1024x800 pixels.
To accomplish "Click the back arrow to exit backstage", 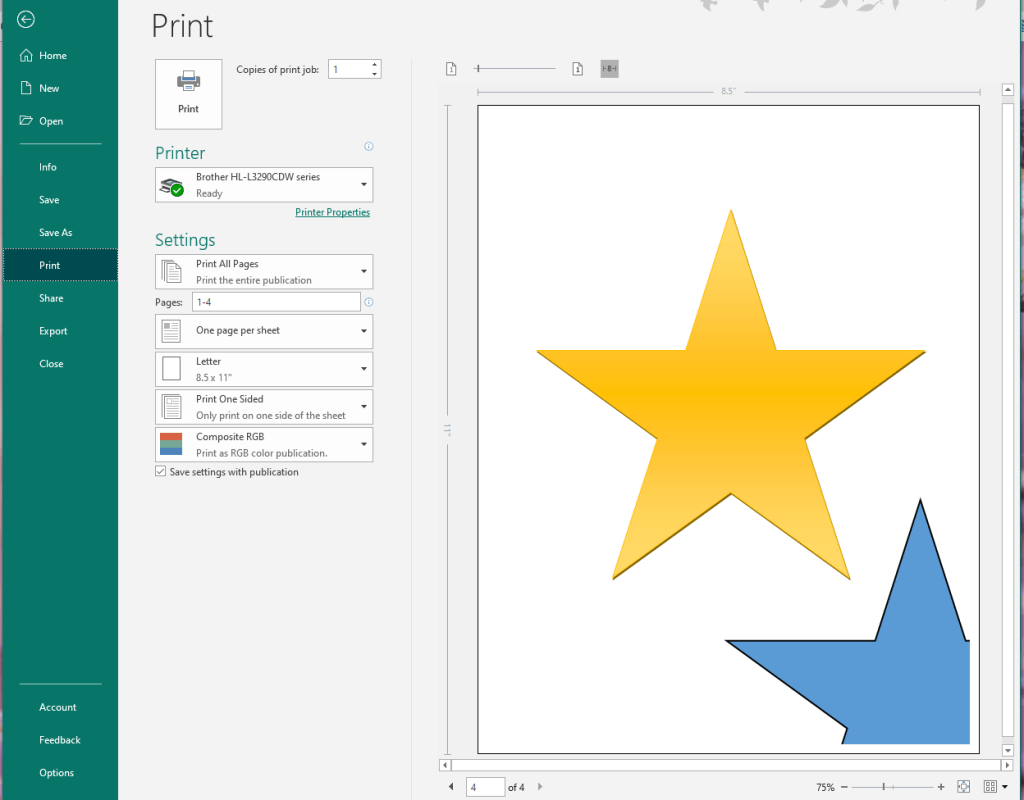I will pos(26,19).
